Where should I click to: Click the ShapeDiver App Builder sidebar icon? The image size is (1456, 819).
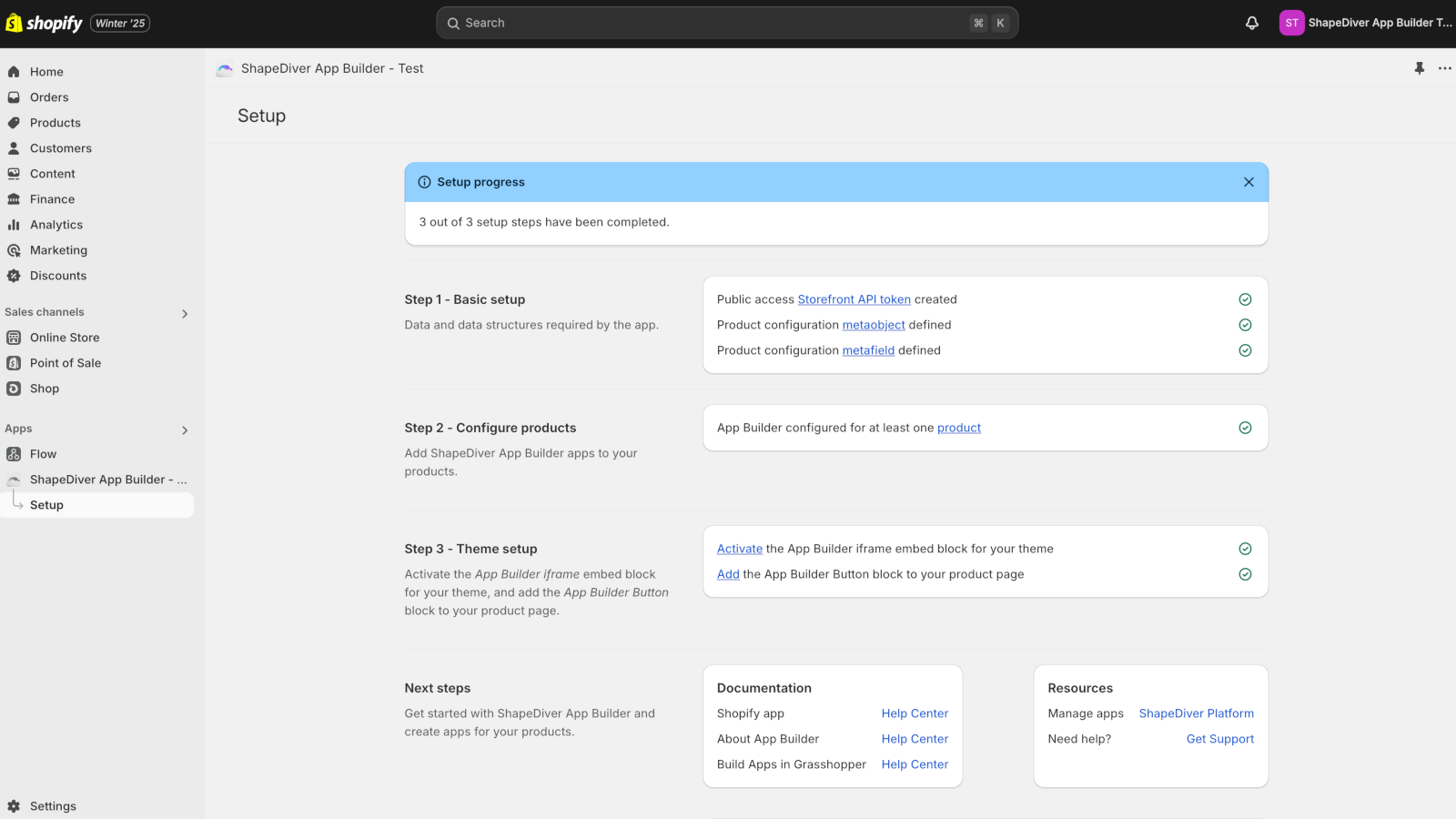pos(14,480)
